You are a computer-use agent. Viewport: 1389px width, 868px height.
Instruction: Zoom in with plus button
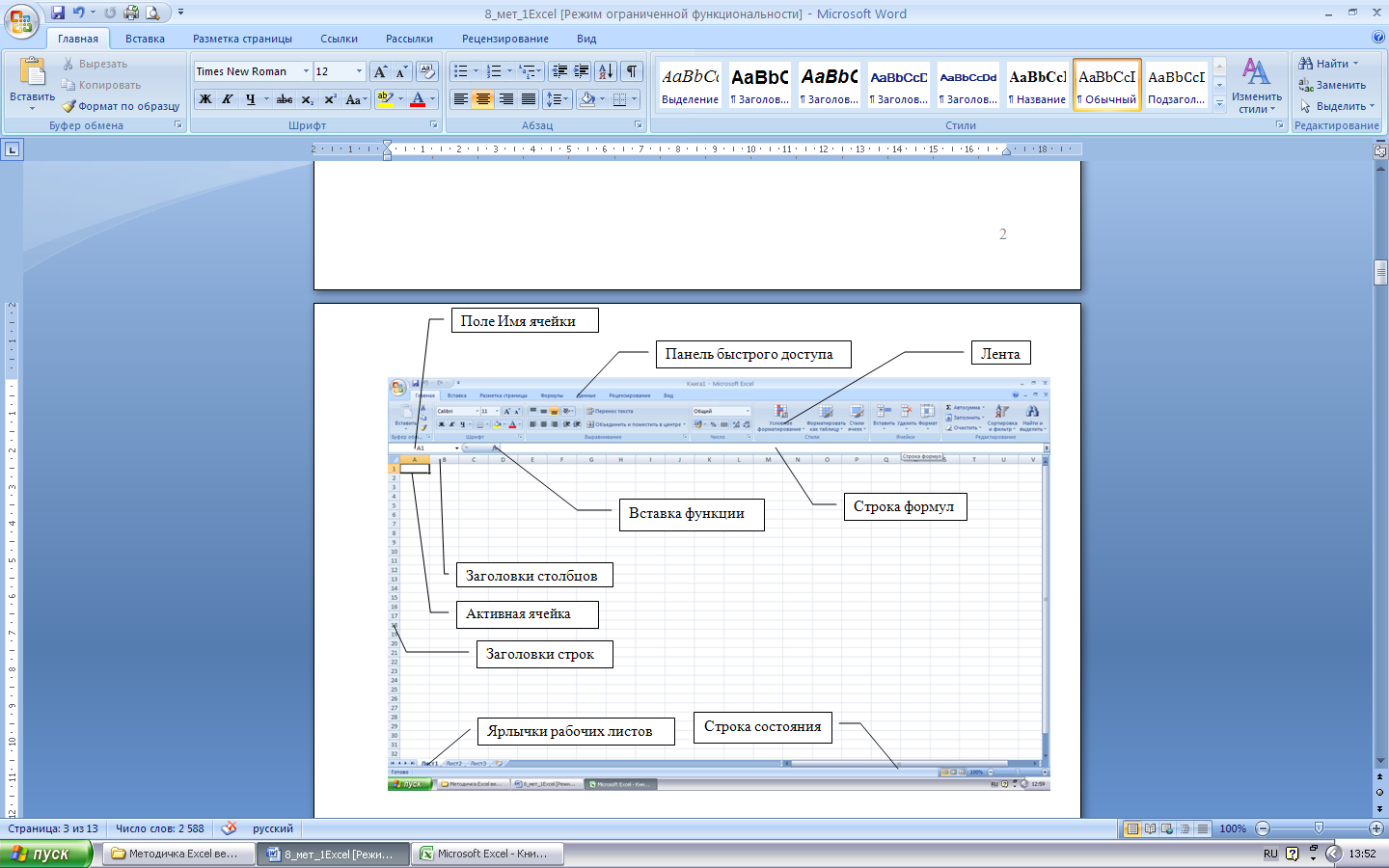coord(1376,828)
